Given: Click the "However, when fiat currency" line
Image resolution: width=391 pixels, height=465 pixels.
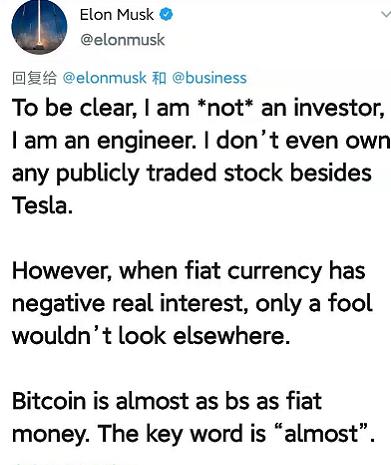Looking at the screenshot, I should pos(189,271).
